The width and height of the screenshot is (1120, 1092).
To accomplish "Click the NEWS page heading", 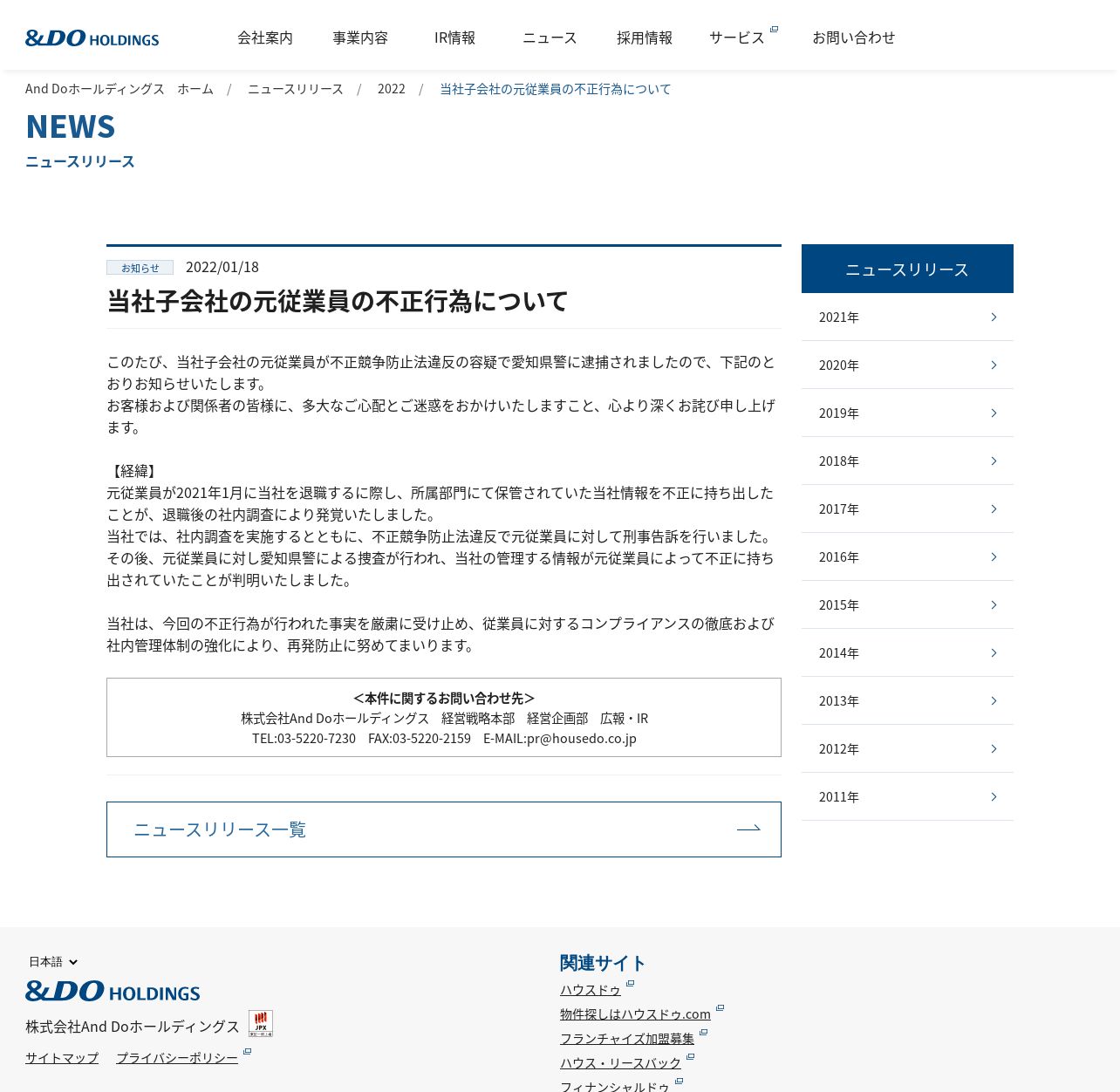I will click(71, 126).
